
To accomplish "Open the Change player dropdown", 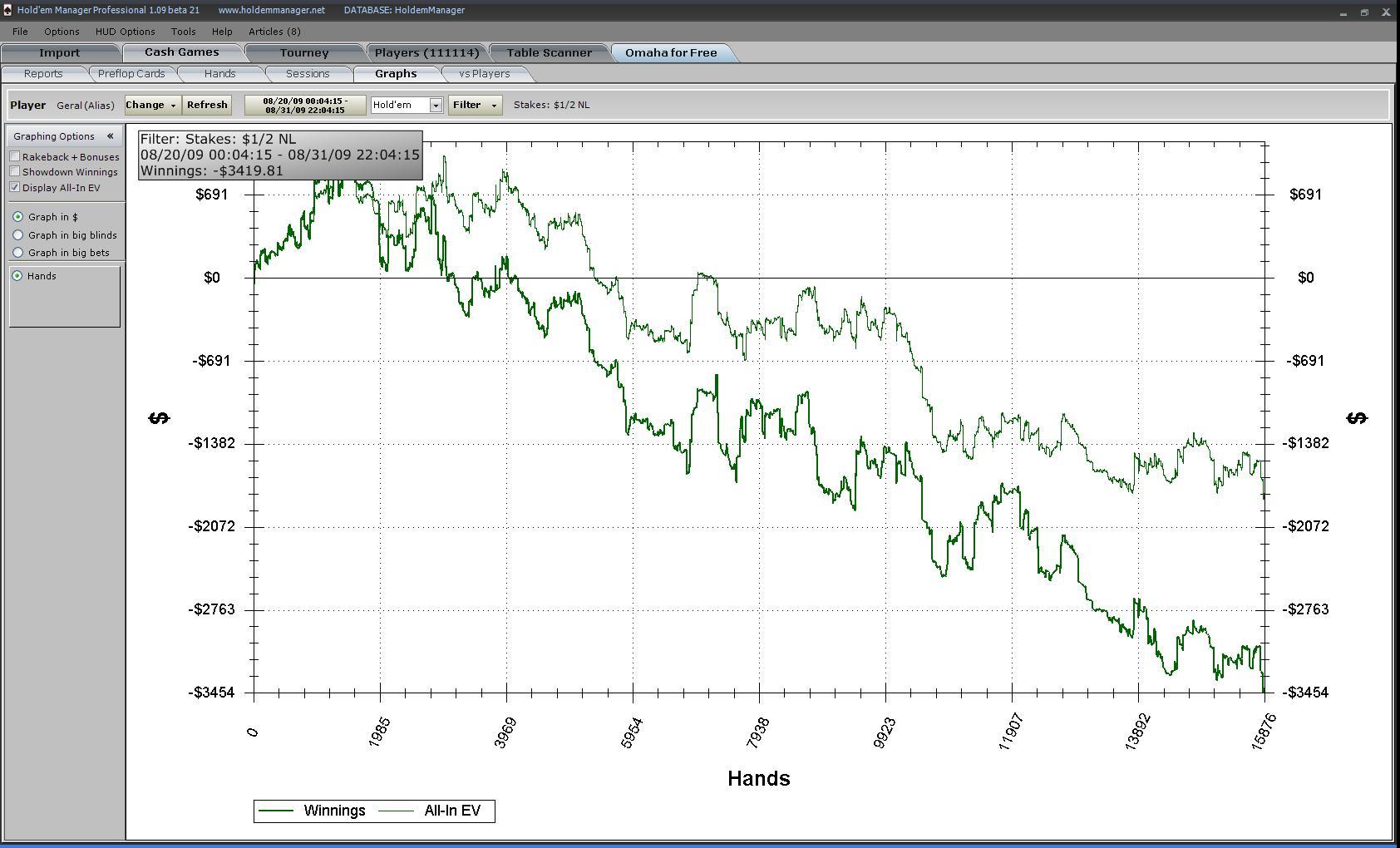I will [152, 105].
